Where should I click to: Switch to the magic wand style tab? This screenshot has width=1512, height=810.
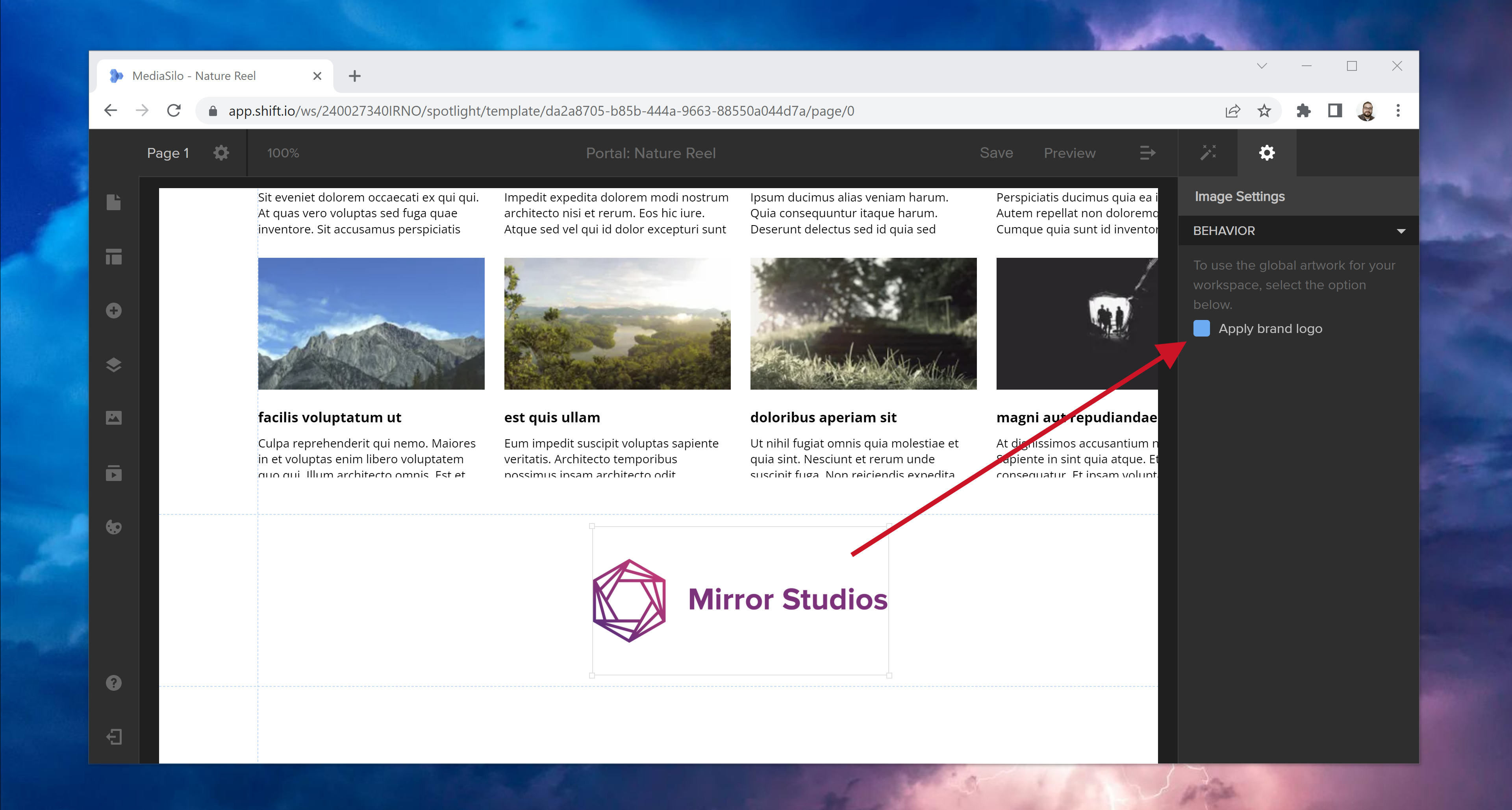click(x=1208, y=153)
